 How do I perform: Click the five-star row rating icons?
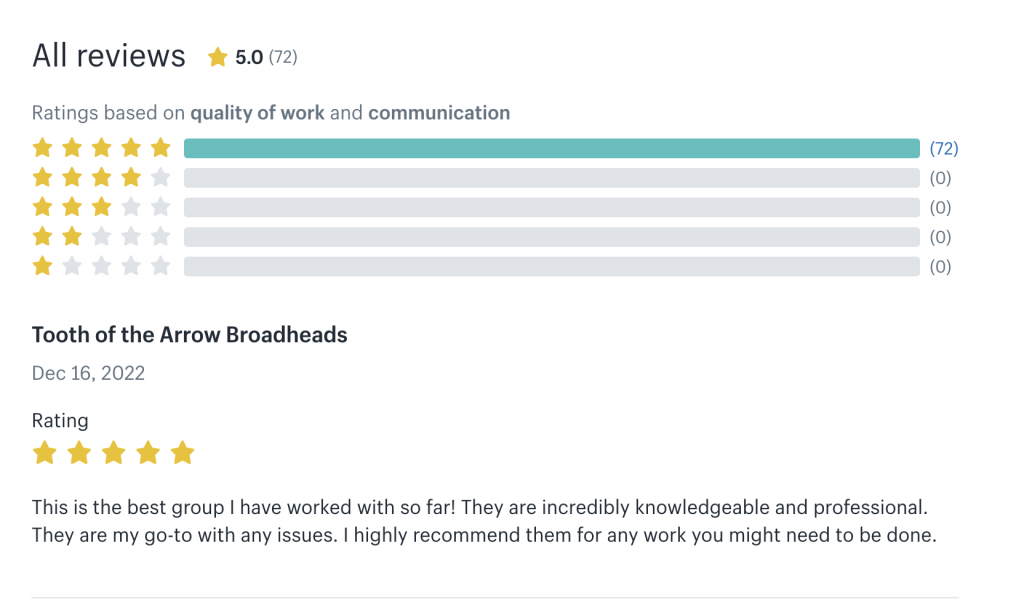click(101, 149)
